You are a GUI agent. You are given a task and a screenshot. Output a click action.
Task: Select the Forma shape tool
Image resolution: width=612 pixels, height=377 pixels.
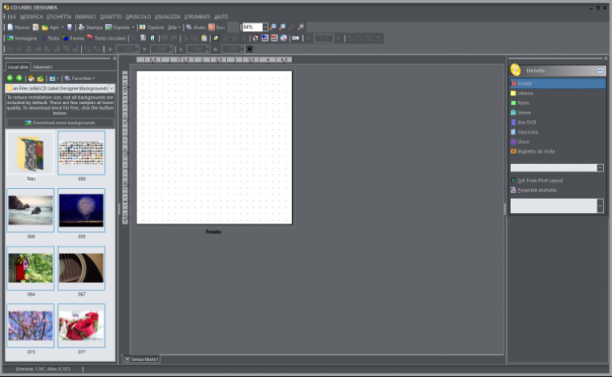pyautogui.click(x=73, y=38)
